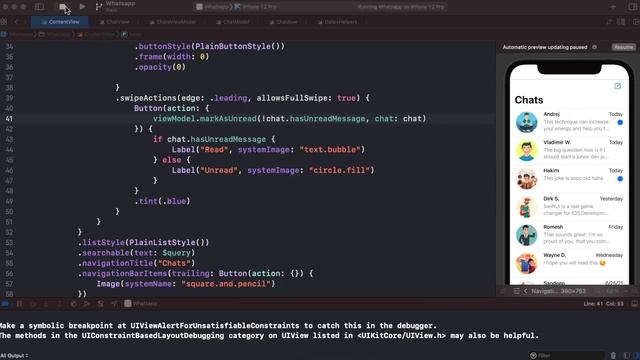Switch to the ChatView tab
Screen dimensions: 640x360
coord(114,22)
